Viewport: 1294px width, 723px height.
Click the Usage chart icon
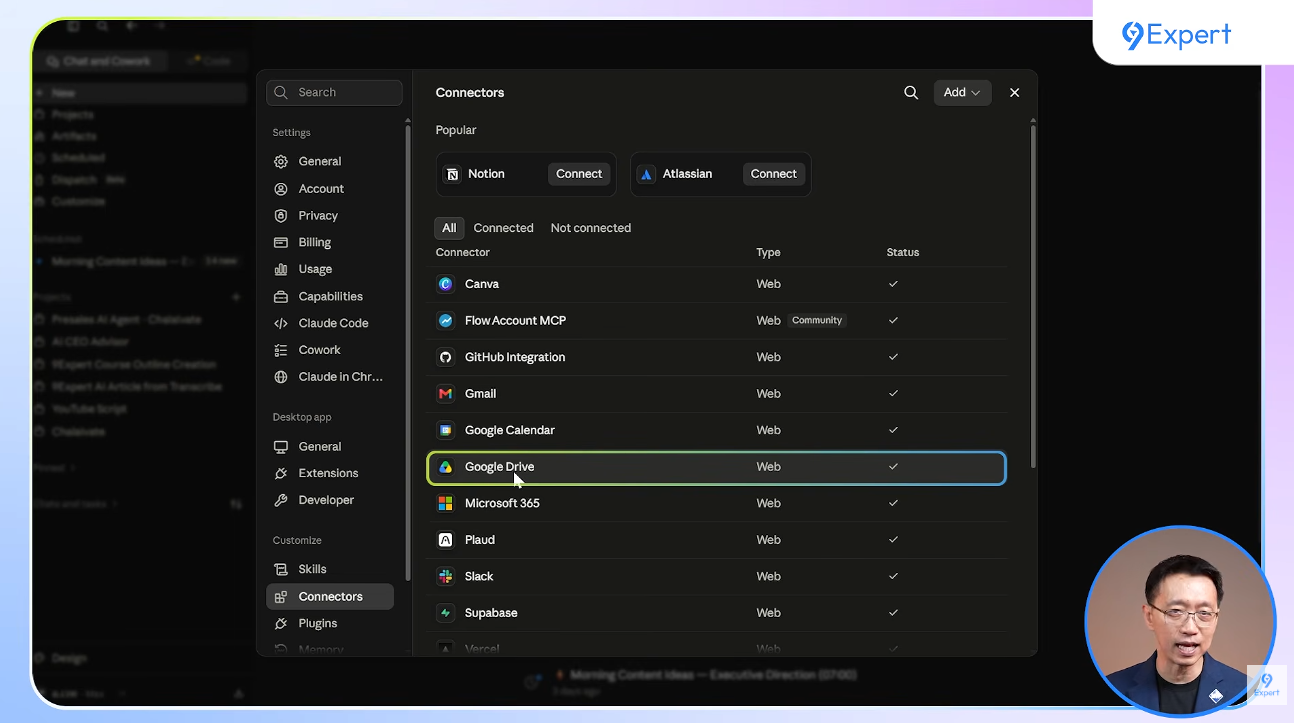[x=281, y=269]
